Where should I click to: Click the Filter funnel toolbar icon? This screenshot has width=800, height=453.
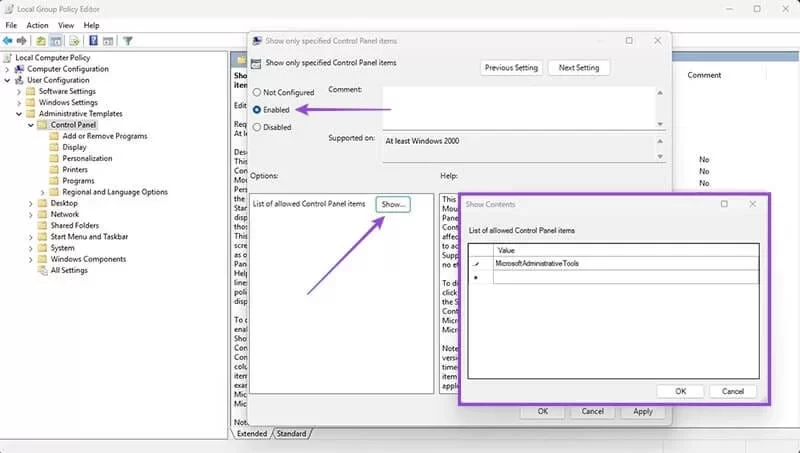click(x=128, y=41)
